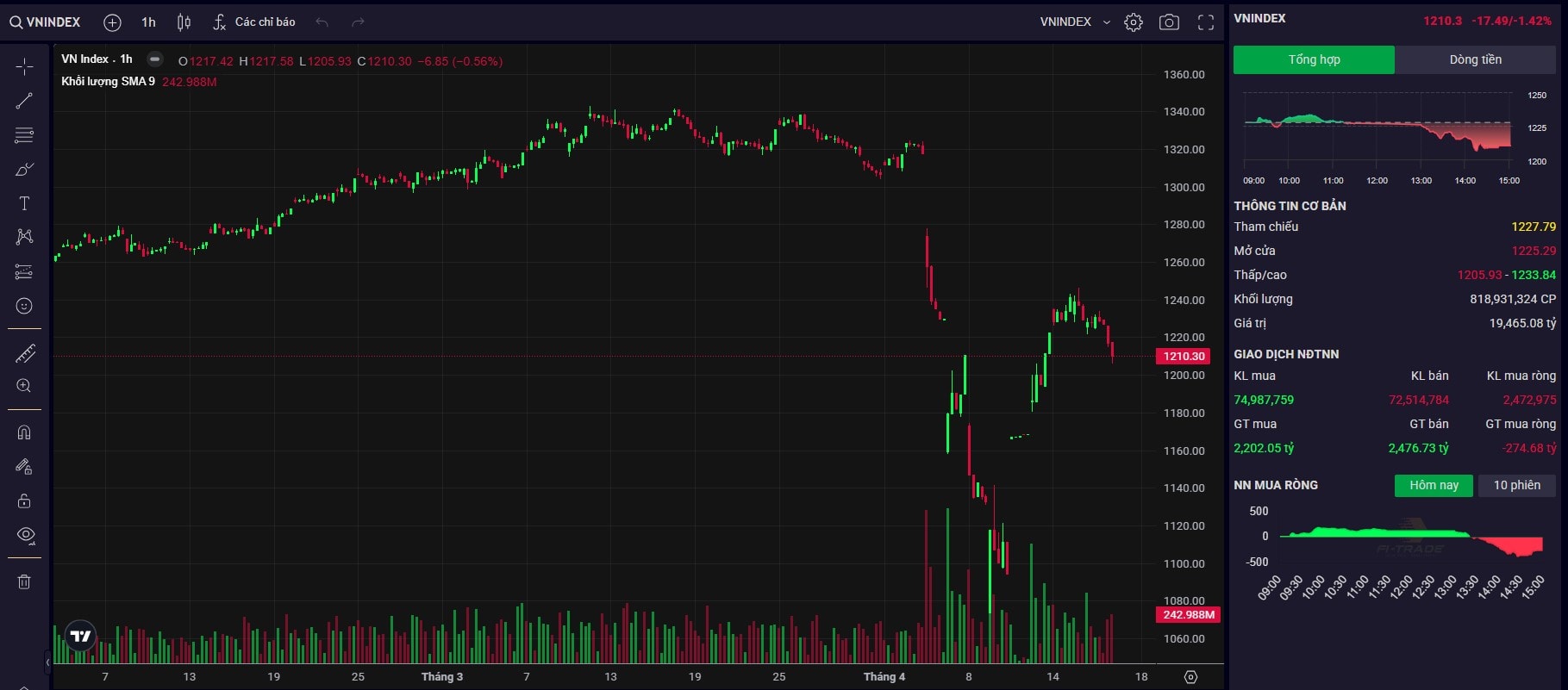The width and height of the screenshot is (1568, 690).
Task: Toggle hide all drawings eye icon
Action: tap(25, 535)
